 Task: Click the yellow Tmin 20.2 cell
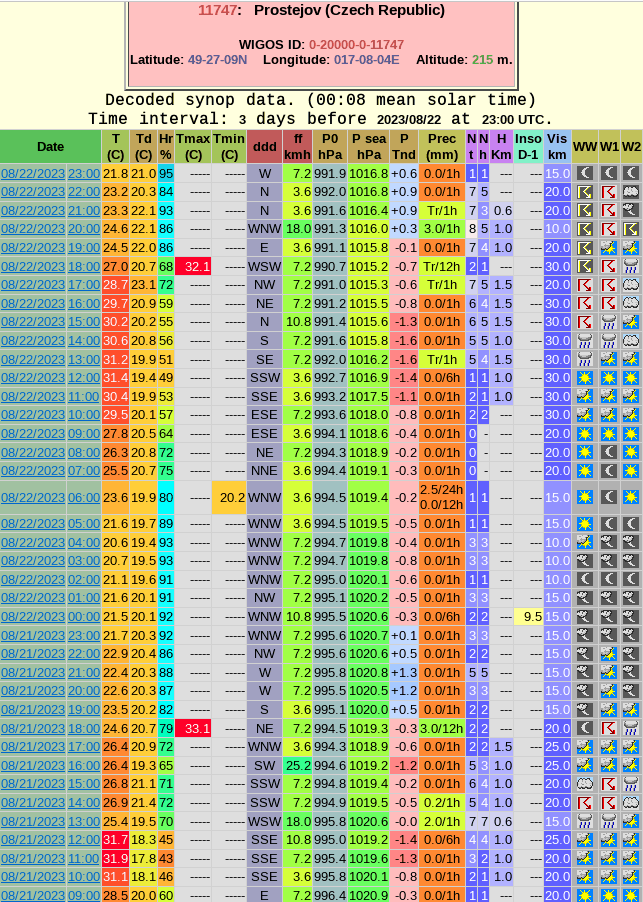coord(229,497)
